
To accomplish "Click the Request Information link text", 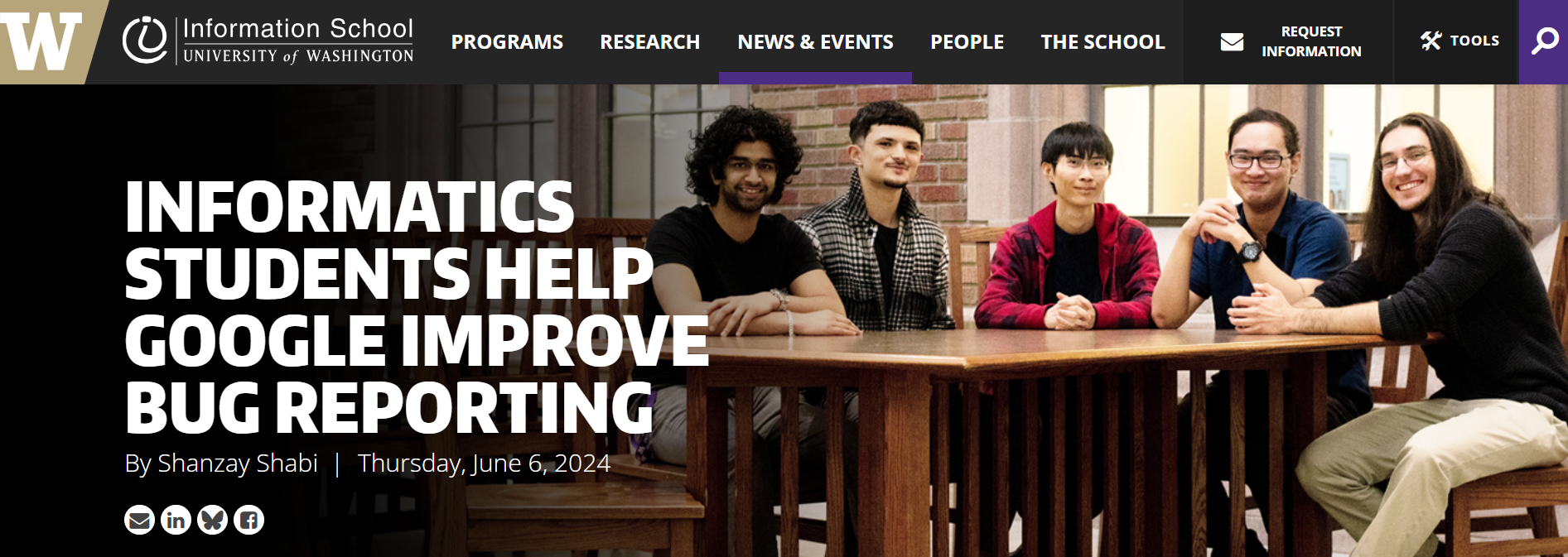I will click(1311, 41).
